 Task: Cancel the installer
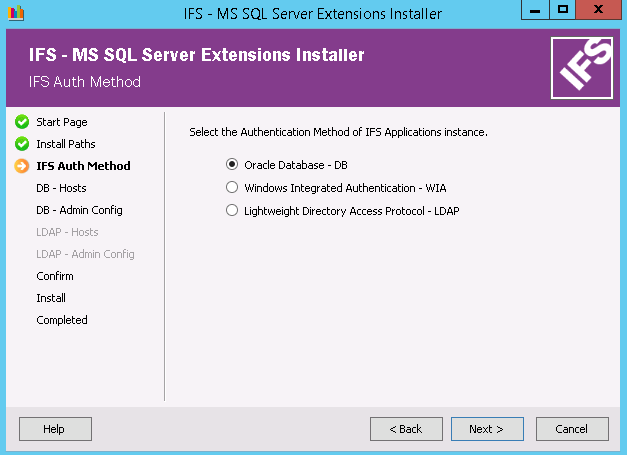[571, 429]
